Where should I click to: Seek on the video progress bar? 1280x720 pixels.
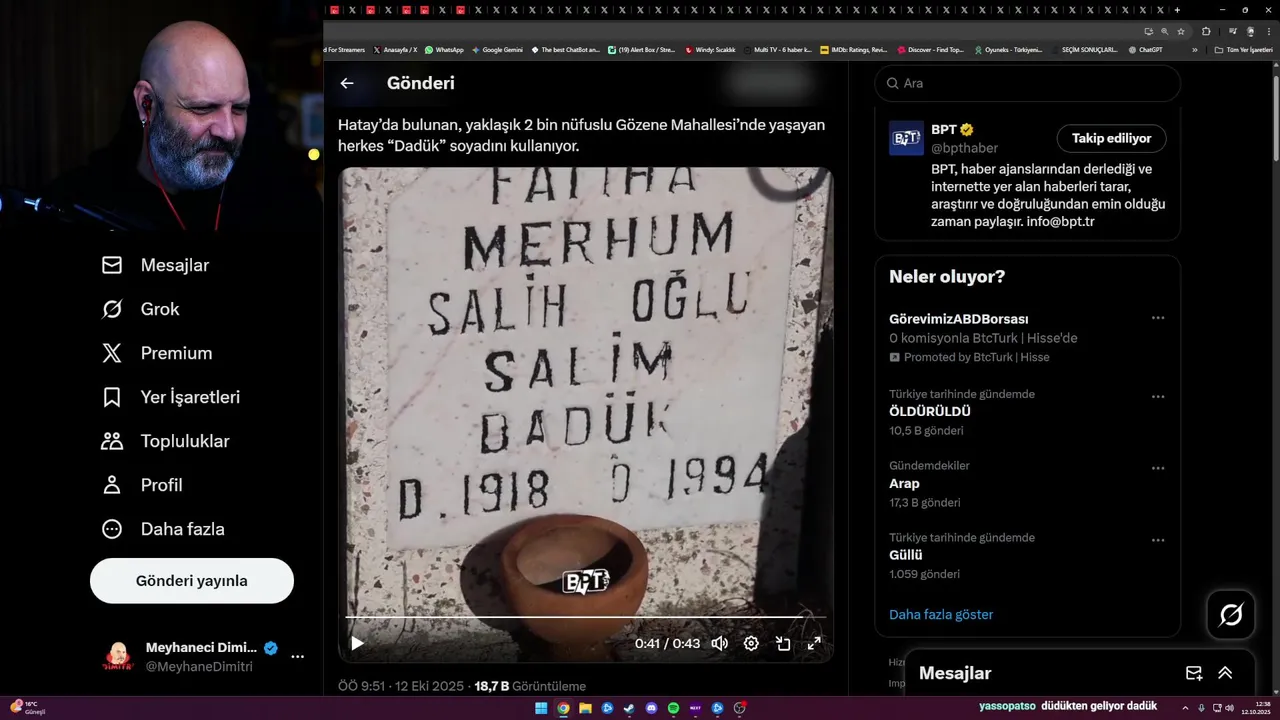coord(586,617)
